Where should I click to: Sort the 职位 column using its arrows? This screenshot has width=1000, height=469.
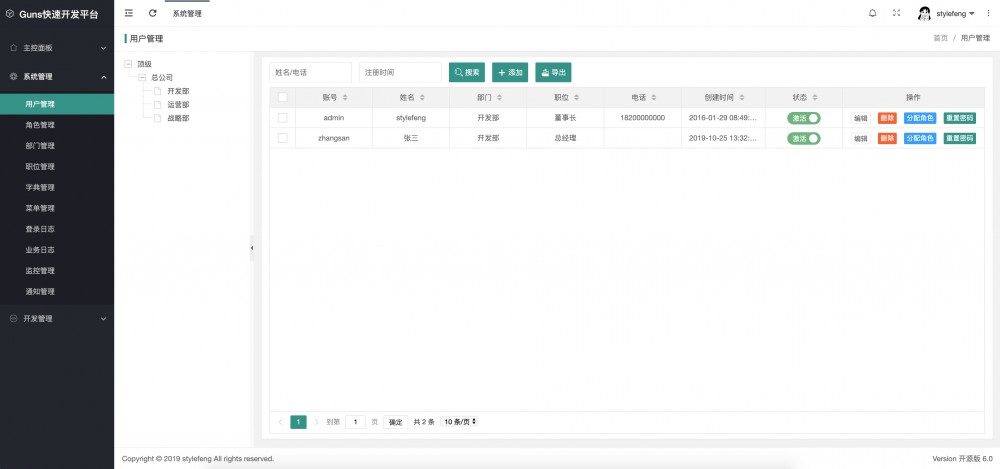(x=577, y=98)
